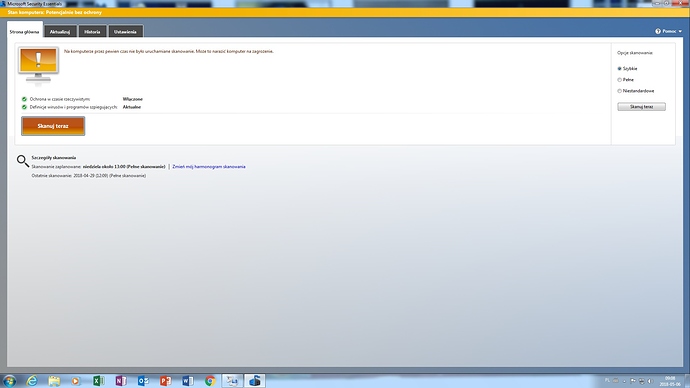Launch Google Chrome from the taskbar
This screenshot has width=690, height=388.
coord(210,381)
